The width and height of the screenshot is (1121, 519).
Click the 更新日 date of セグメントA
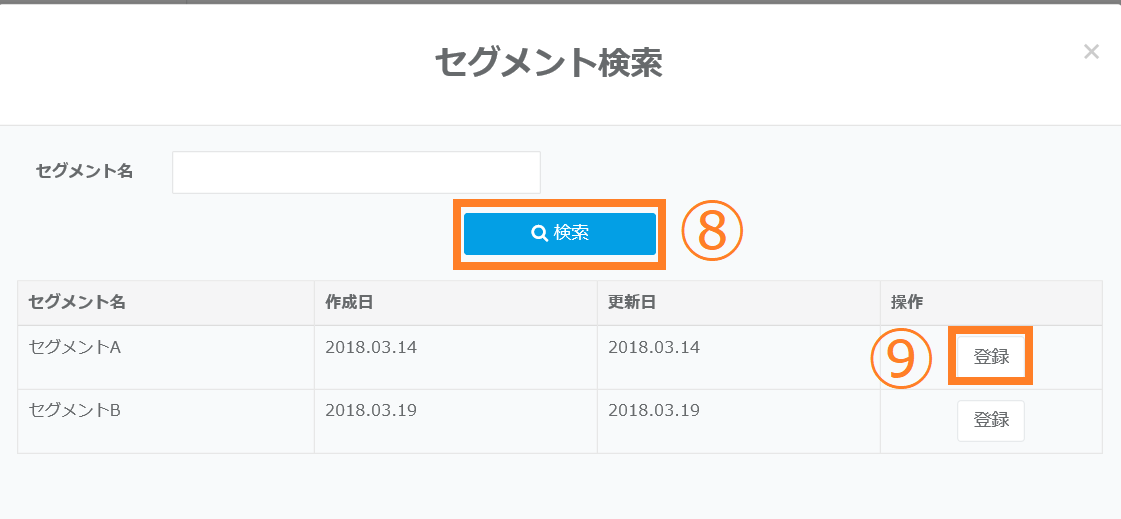coord(654,348)
